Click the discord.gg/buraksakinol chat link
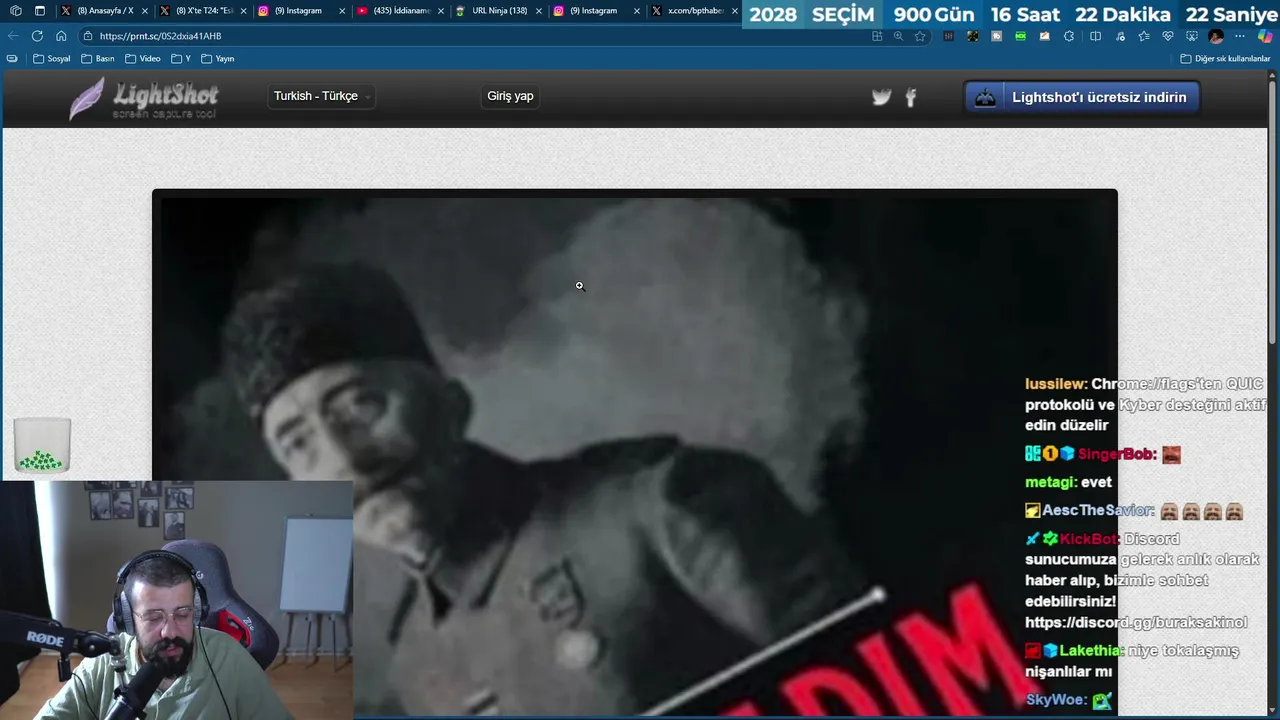 (1136, 622)
